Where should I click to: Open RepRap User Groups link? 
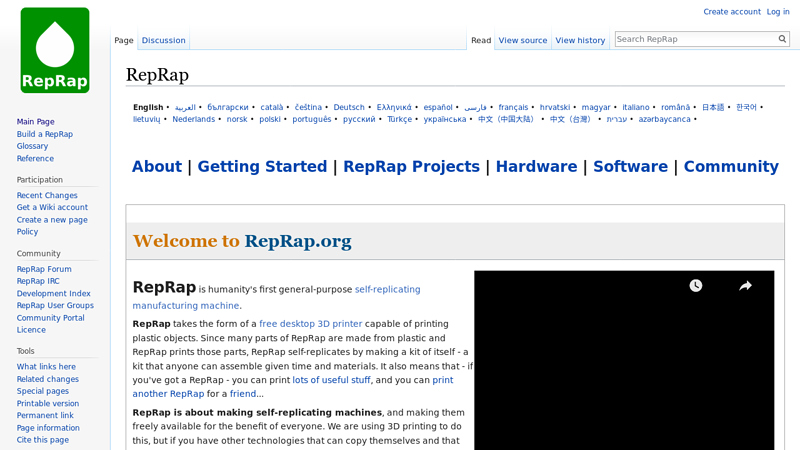tap(55, 305)
